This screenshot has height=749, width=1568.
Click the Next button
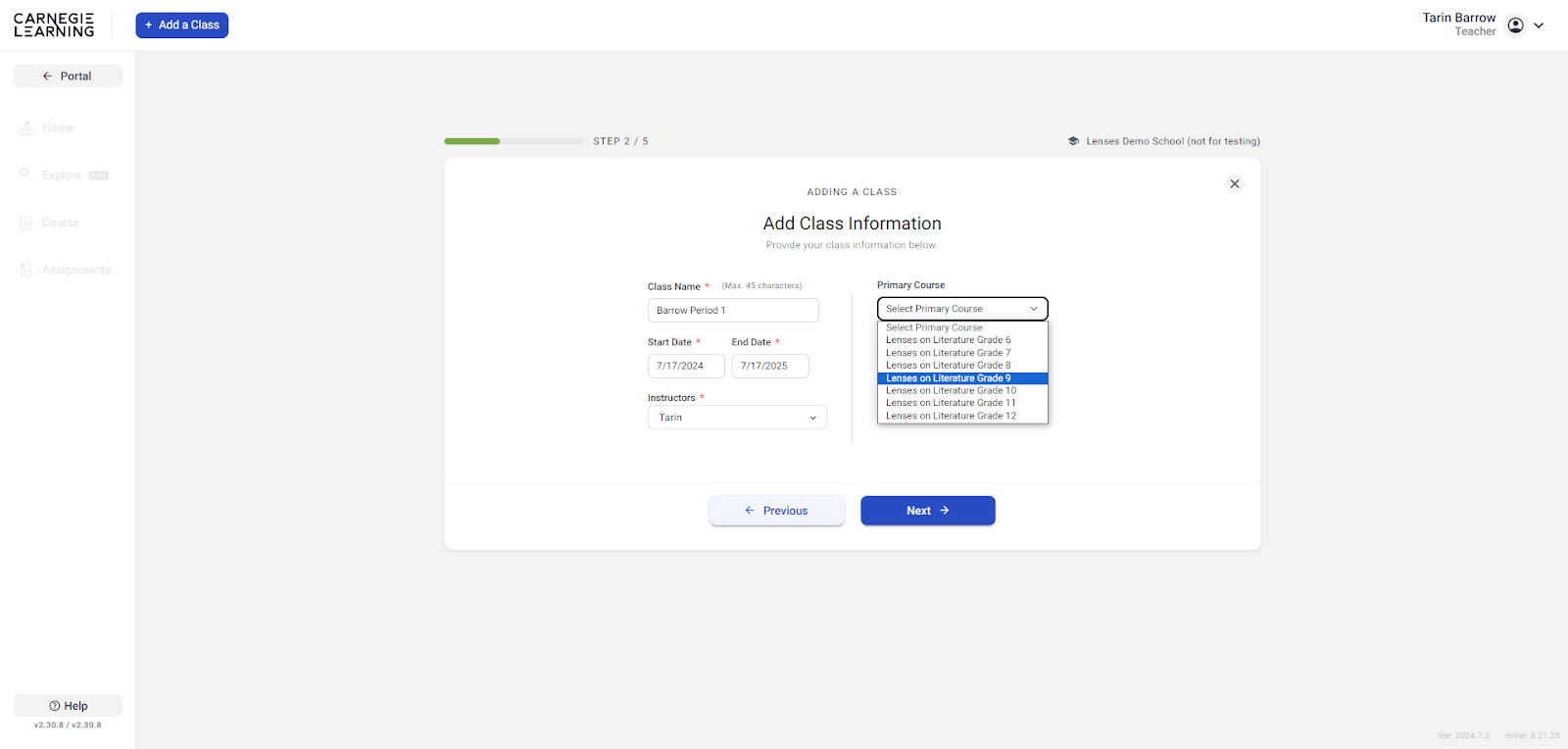928,511
